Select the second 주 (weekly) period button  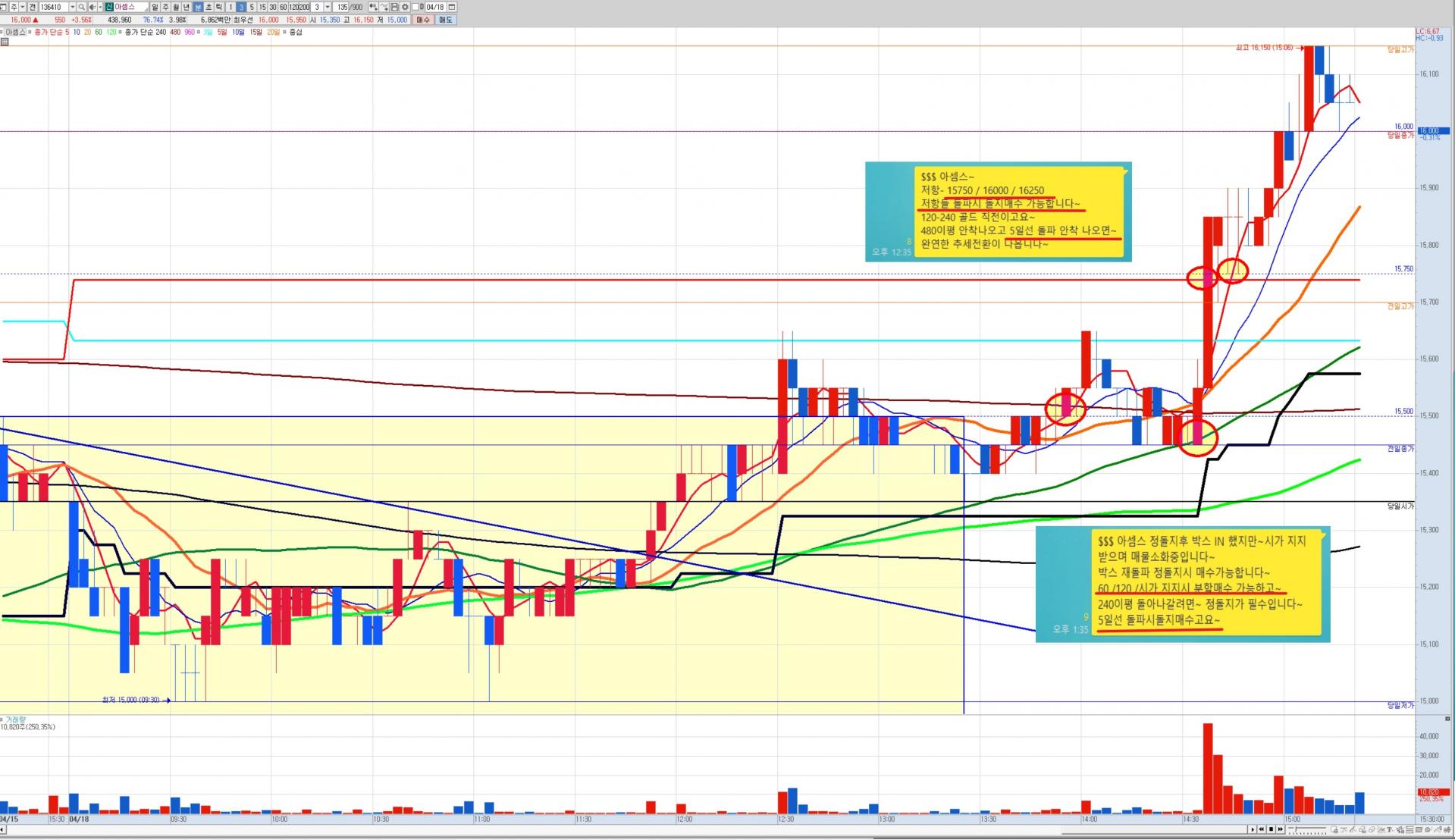click(165, 7)
